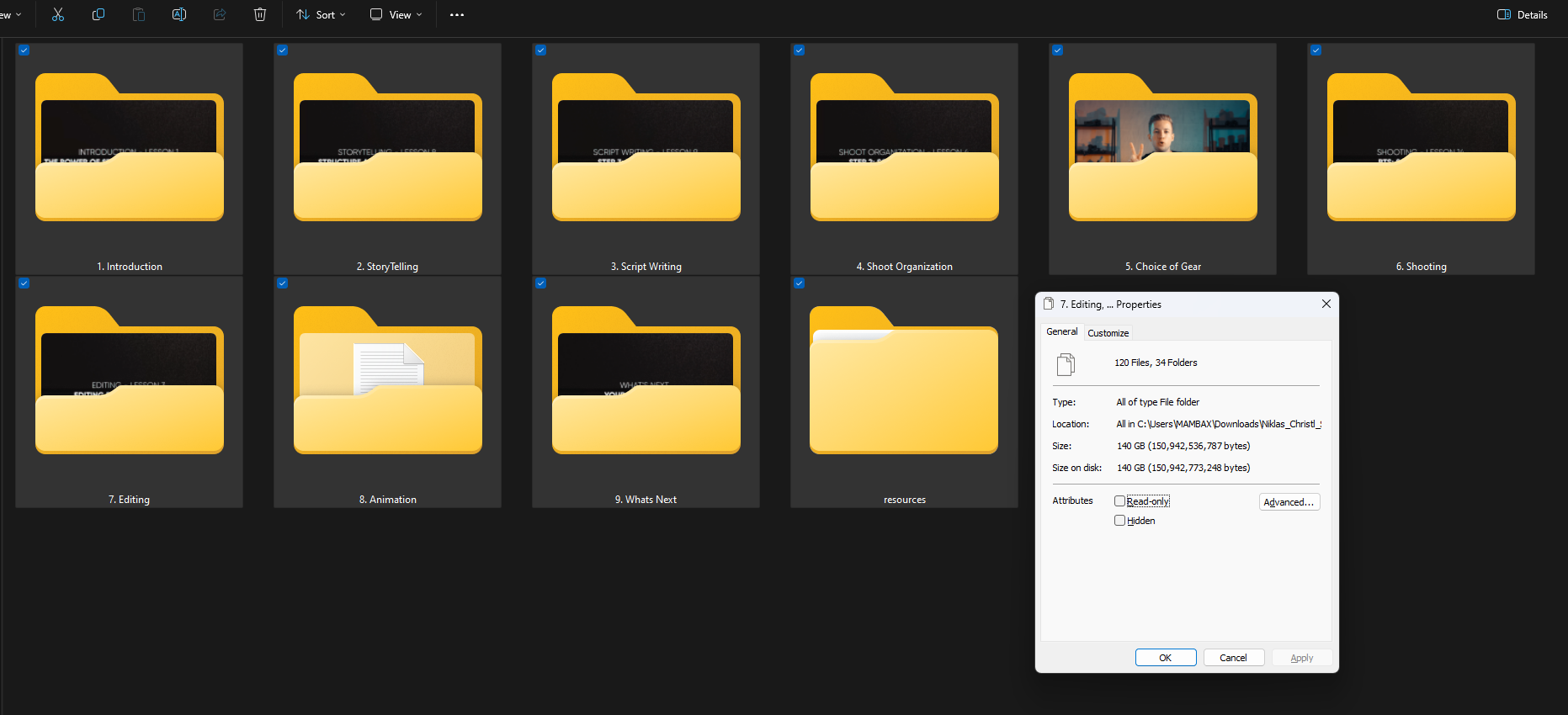Click the Cut scissors icon
1568x715 pixels.
point(58,14)
